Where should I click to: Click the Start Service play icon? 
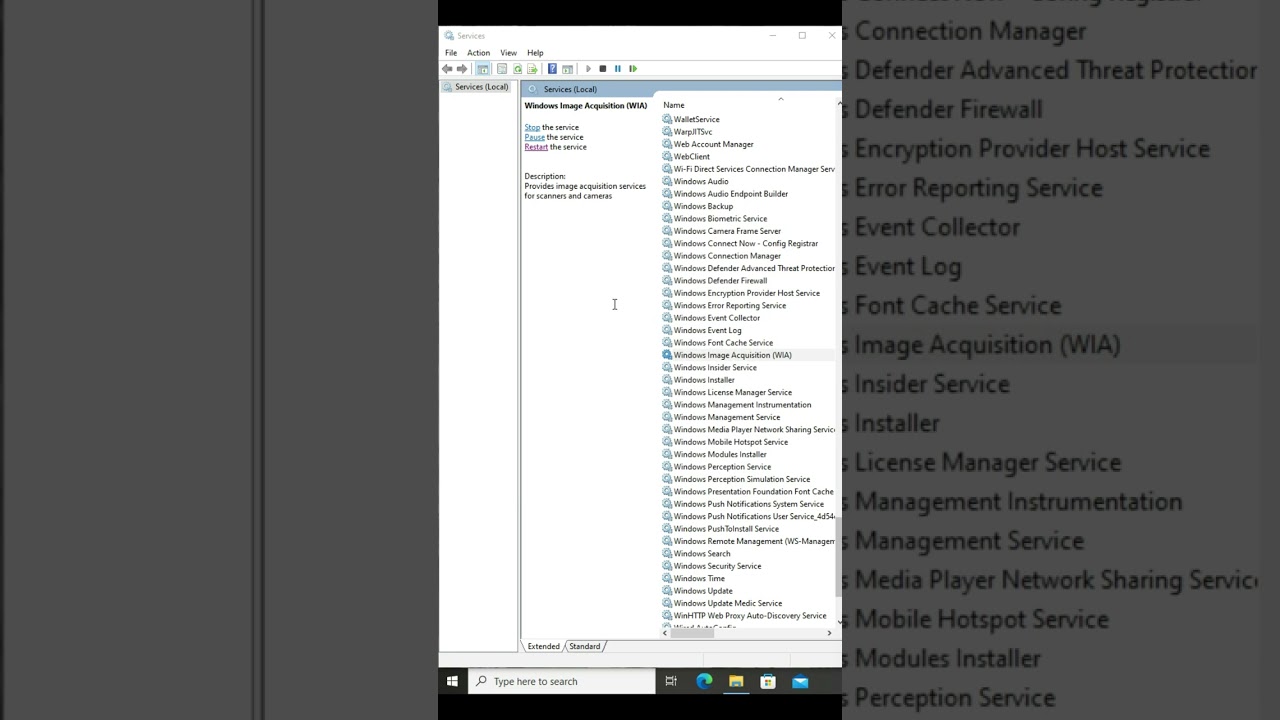[588, 69]
